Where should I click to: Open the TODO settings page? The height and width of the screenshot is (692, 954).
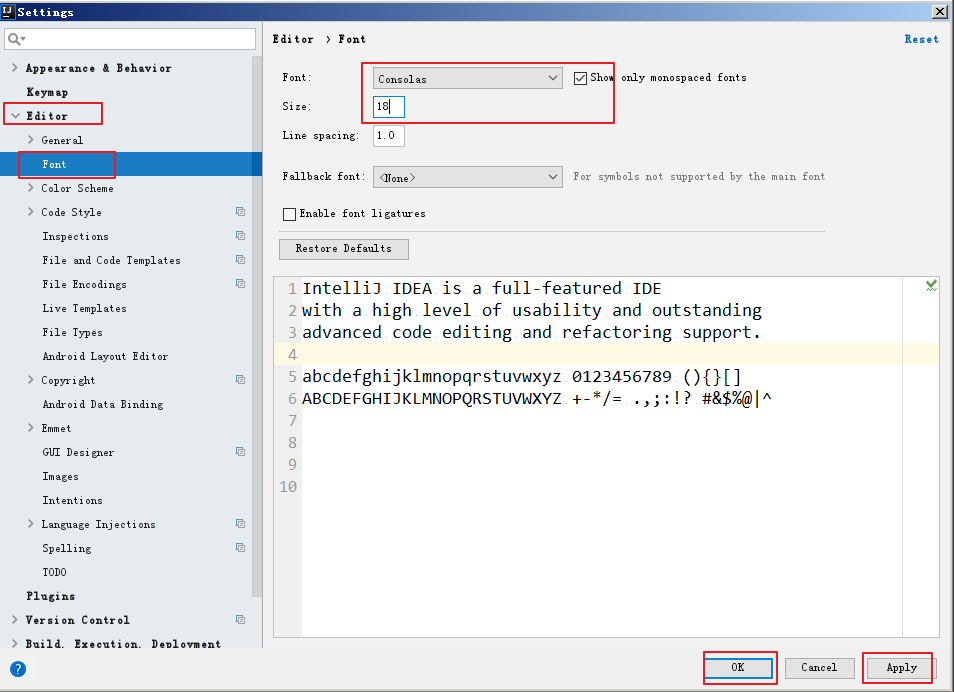pyautogui.click(x=54, y=572)
